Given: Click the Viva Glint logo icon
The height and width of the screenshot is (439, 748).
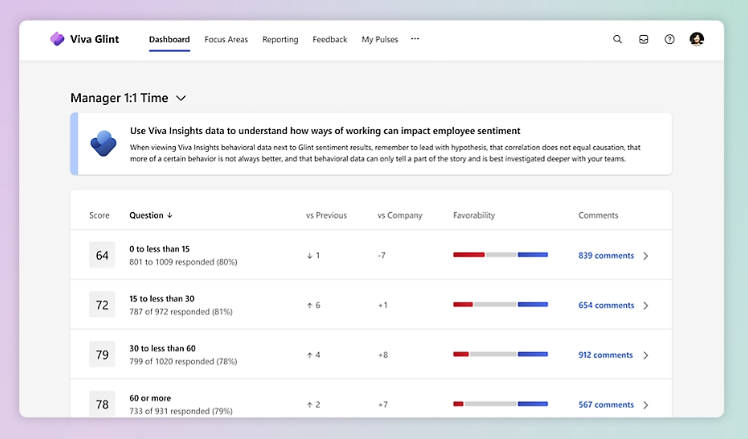Looking at the screenshot, I should click(57, 39).
